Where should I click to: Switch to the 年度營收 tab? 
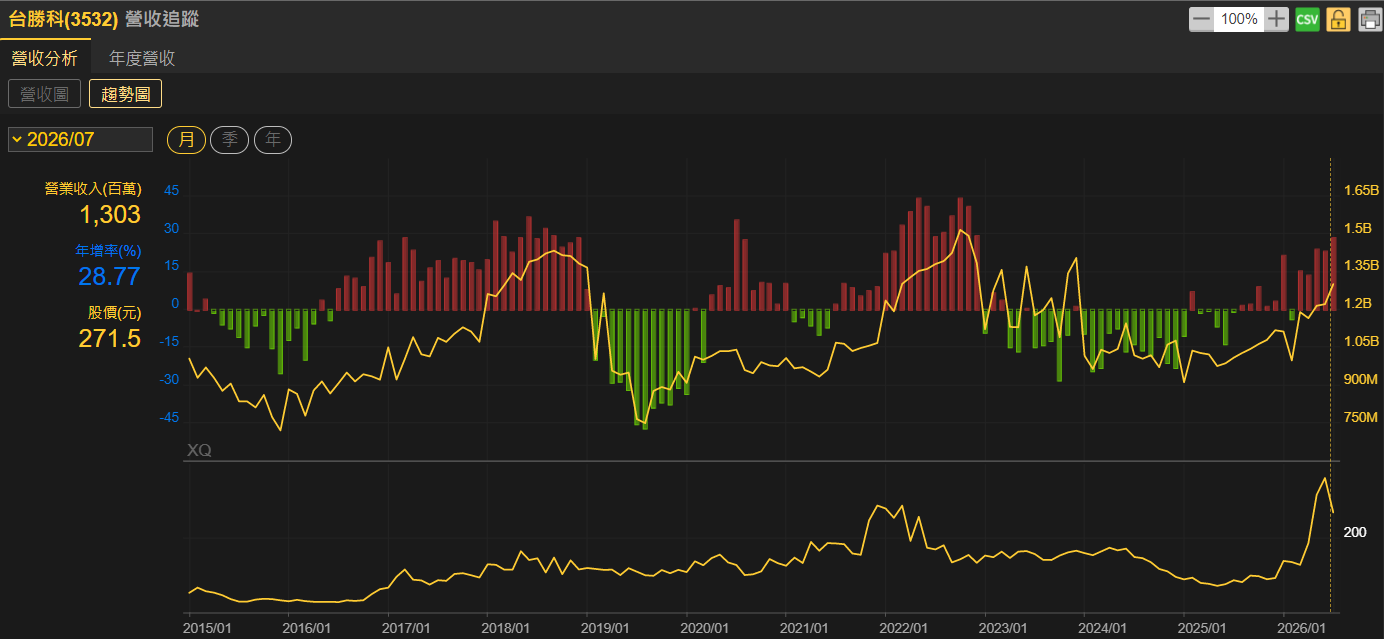click(142, 58)
